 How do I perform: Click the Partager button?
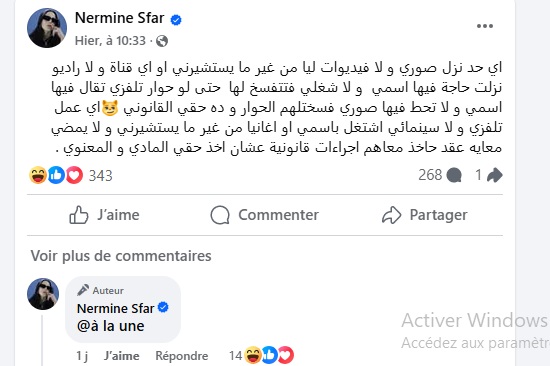[424, 215]
